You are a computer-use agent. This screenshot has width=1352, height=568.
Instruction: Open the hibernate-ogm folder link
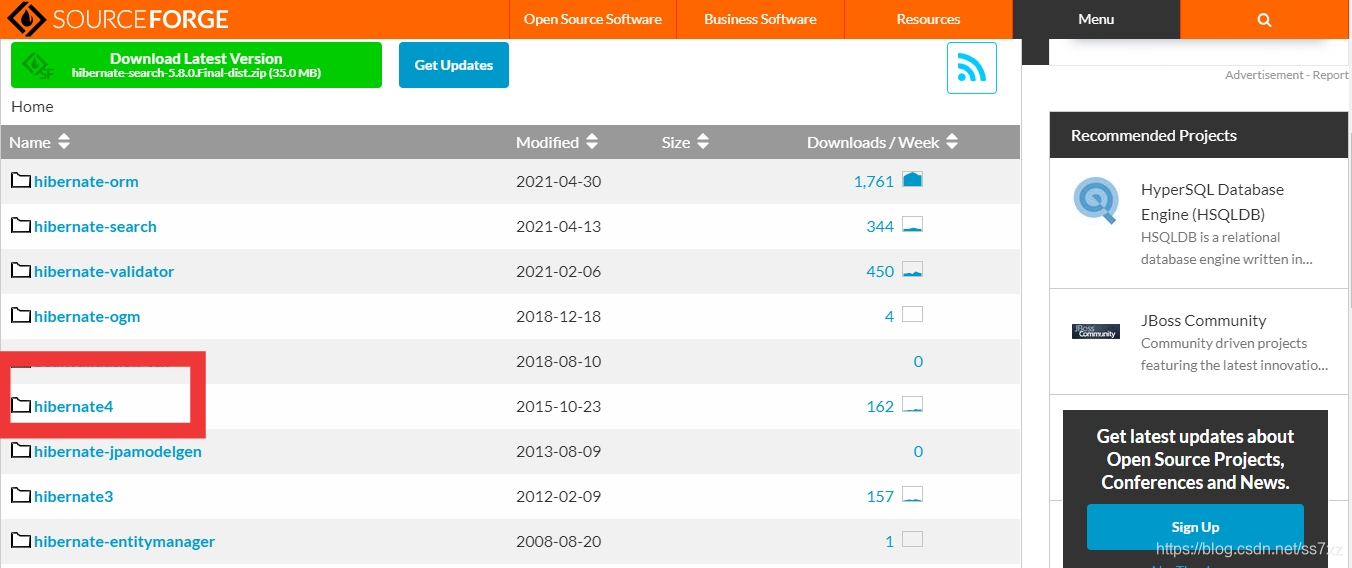coord(87,316)
